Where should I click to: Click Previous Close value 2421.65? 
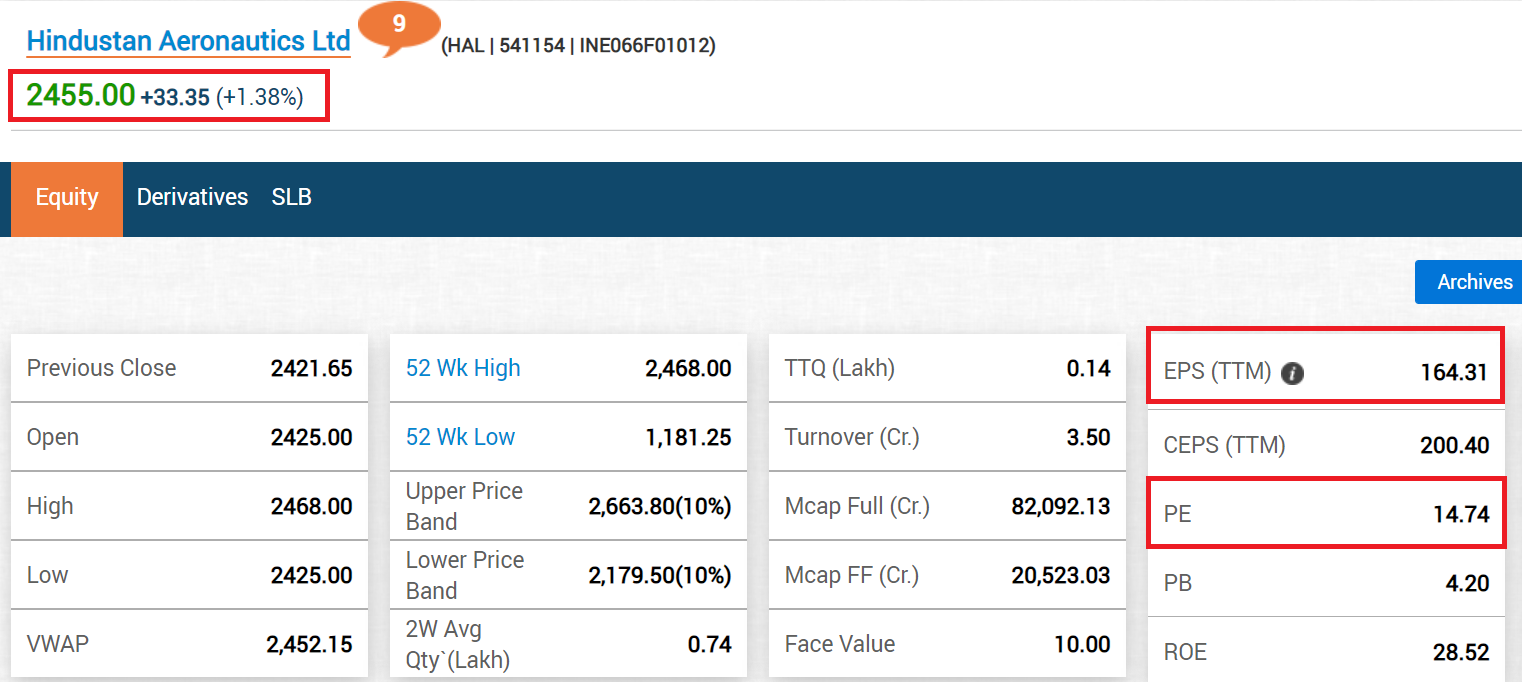[x=311, y=368]
